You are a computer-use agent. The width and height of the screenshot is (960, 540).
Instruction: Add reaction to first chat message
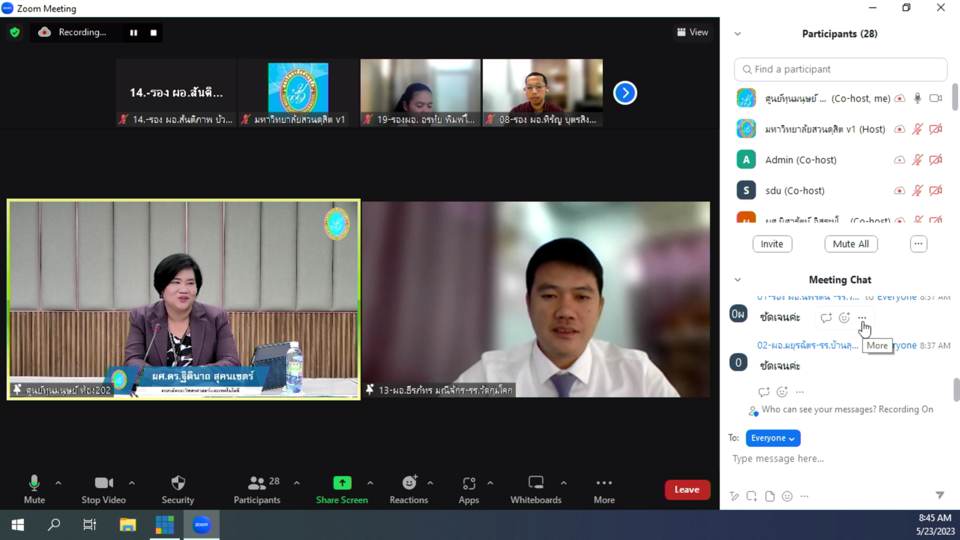(844, 317)
